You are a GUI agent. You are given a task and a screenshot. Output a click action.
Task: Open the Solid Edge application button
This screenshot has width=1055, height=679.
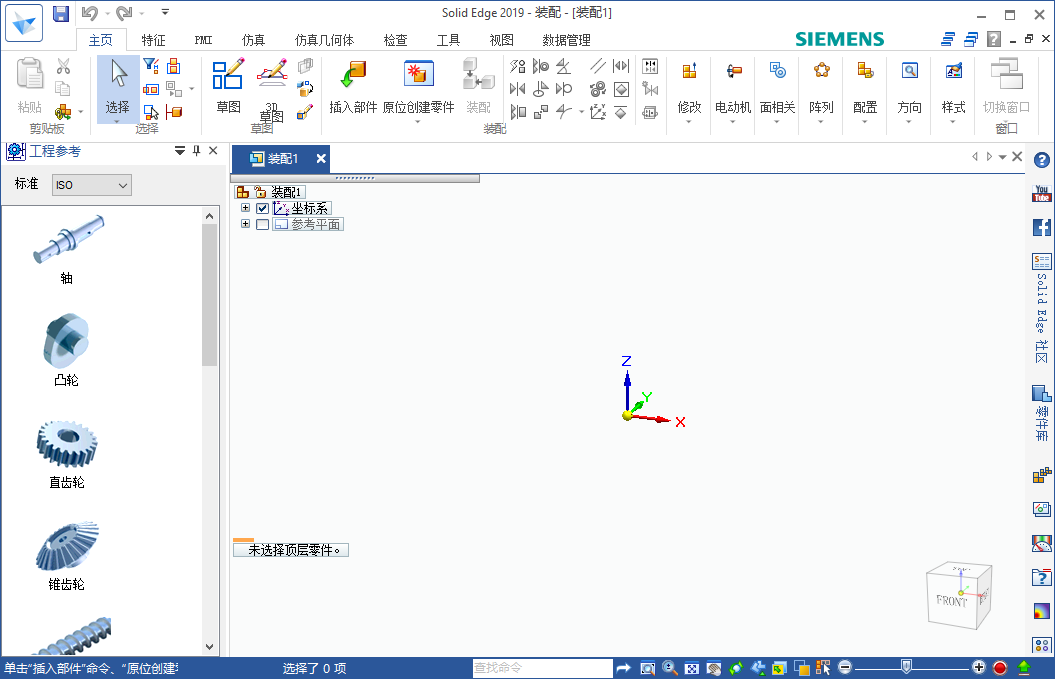(24, 24)
